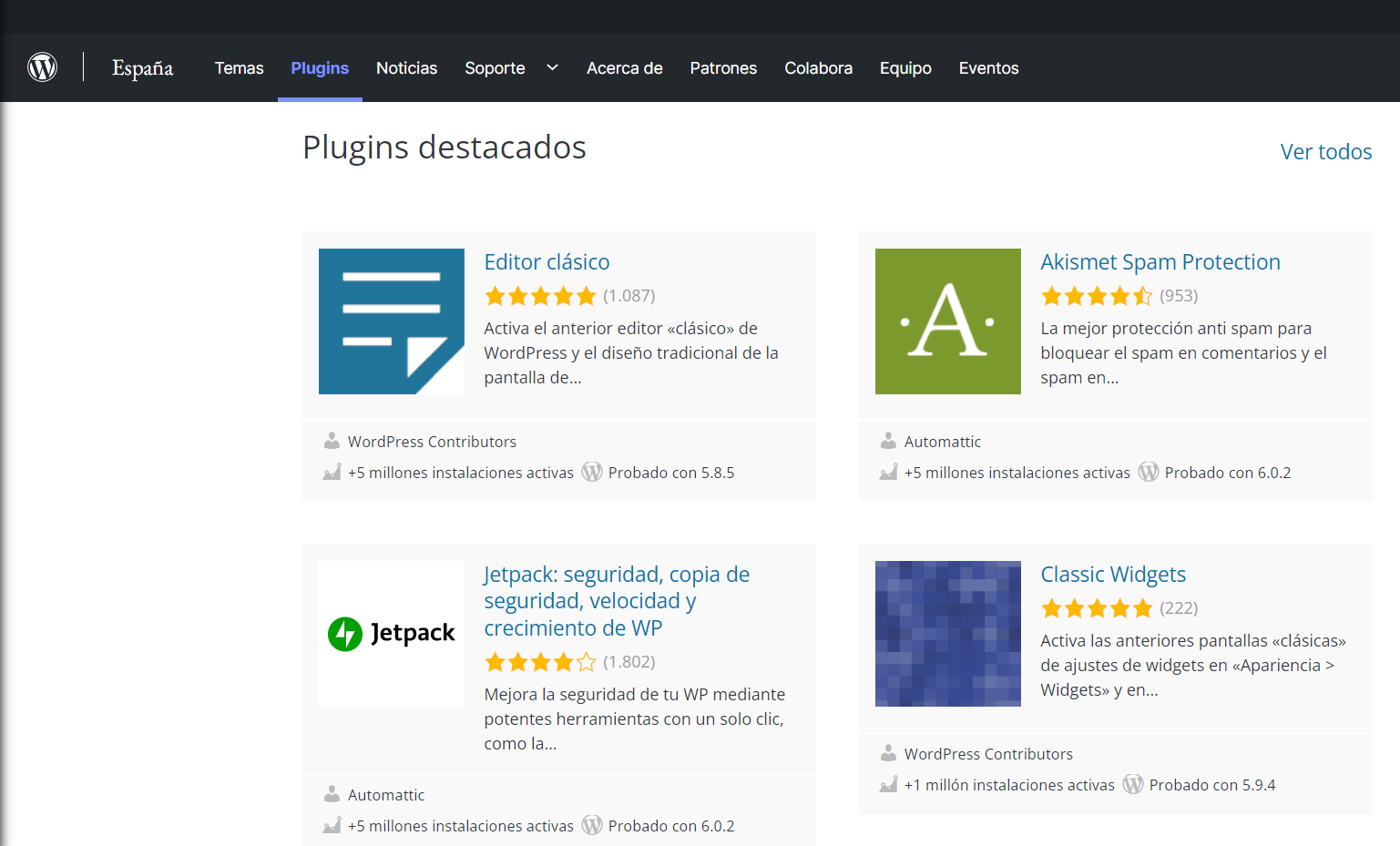Open the Noticias menu item

click(x=406, y=68)
